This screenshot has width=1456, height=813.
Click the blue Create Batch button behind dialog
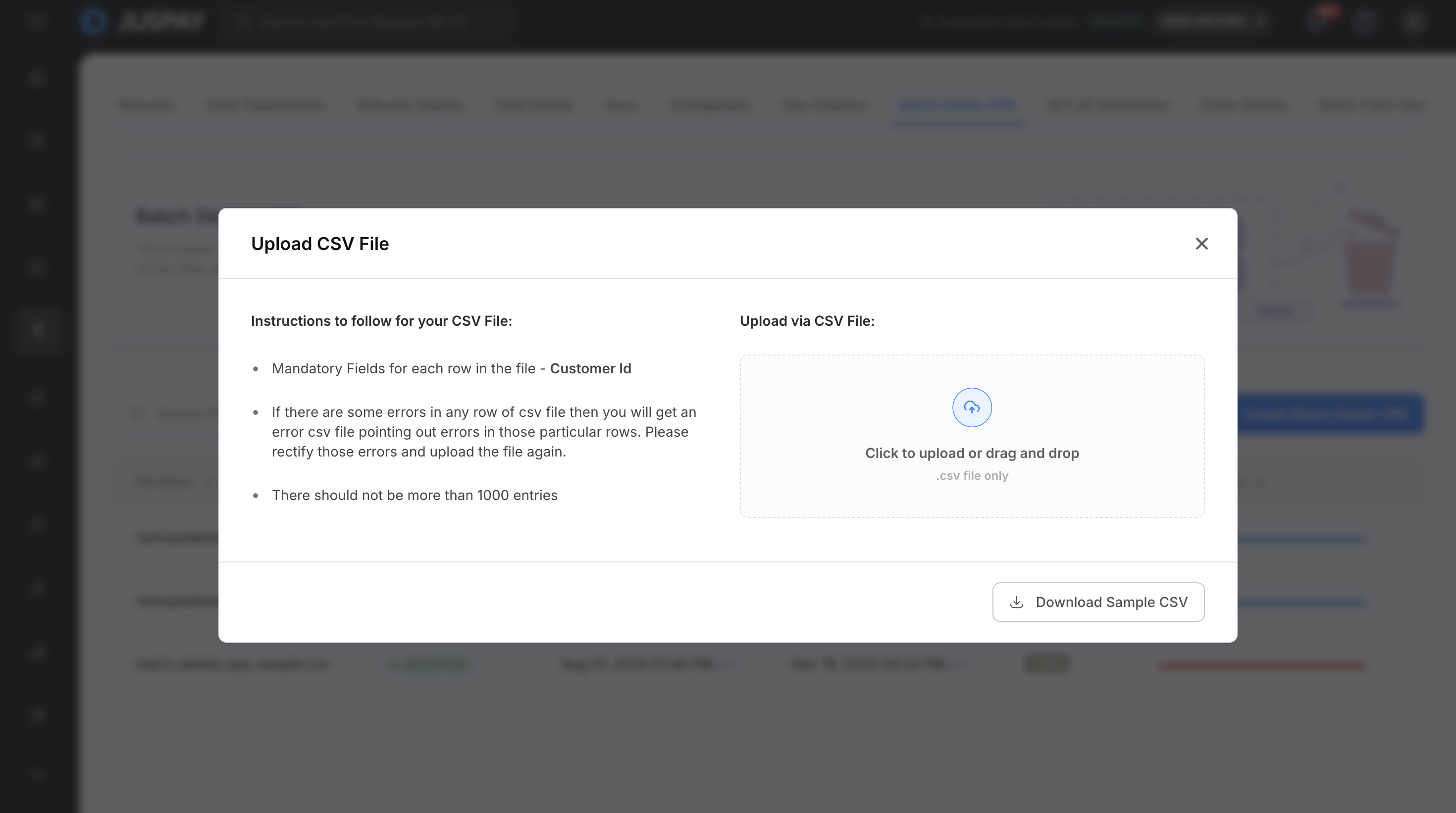click(1328, 413)
